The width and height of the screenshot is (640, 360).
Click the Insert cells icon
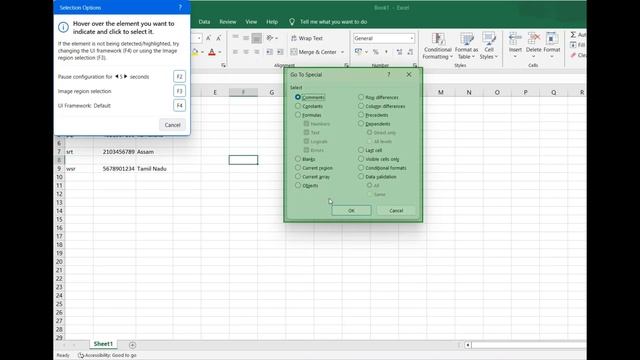(515, 39)
